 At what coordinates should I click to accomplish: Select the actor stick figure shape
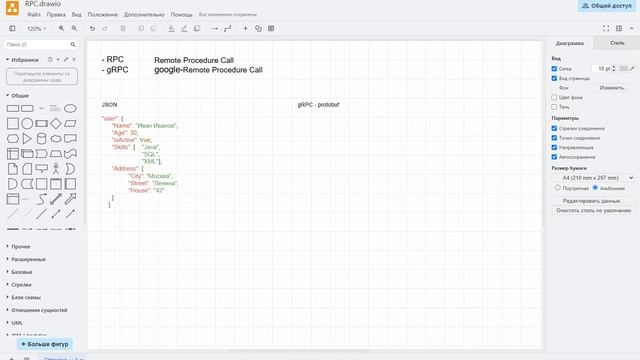coord(56,169)
